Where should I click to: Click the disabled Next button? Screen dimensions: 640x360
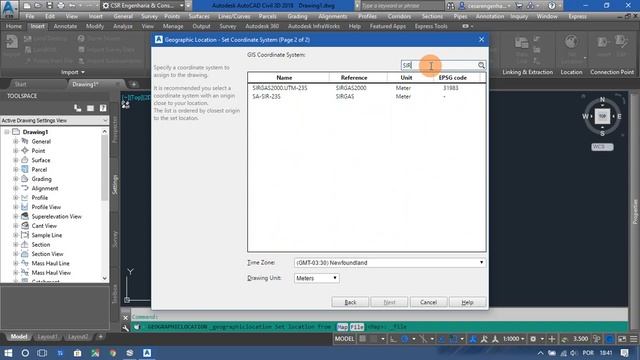389,302
